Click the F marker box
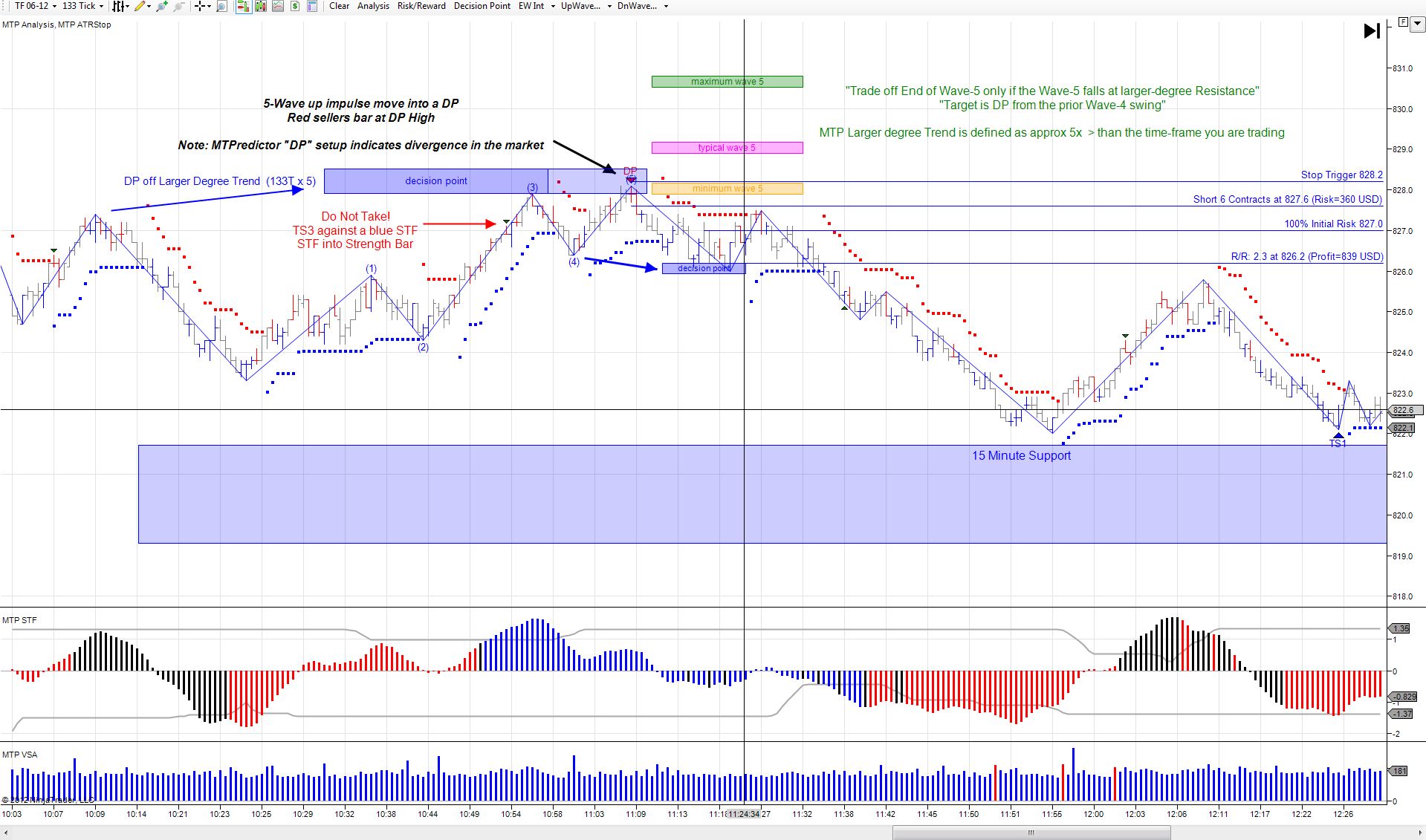The width and height of the screenshot is (1426, 840). click(1403, 22)
